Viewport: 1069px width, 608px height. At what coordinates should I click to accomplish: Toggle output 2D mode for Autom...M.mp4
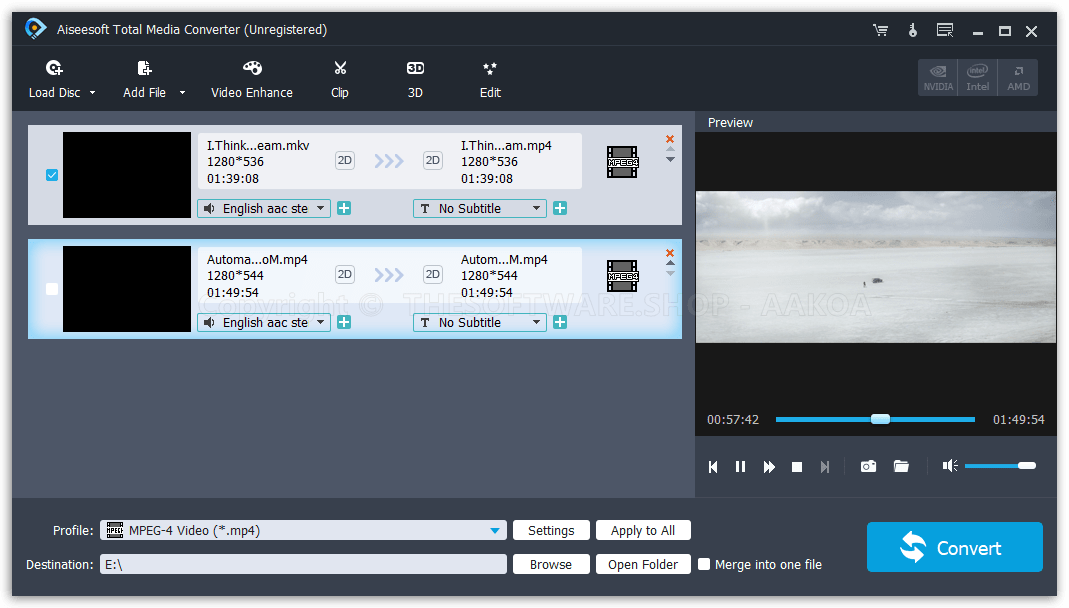click(433, 275)
